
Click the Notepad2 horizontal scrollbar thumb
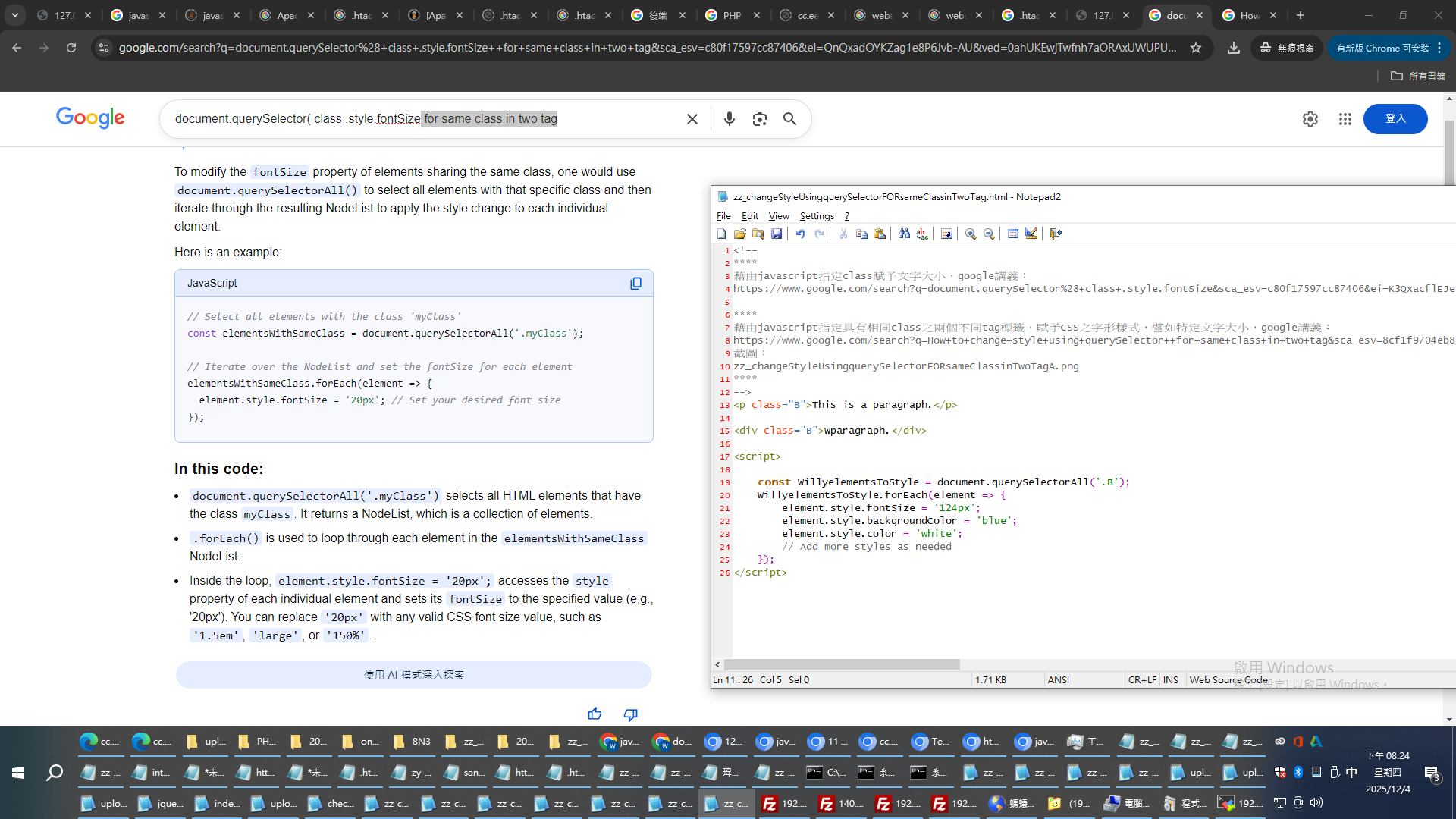point(842,664)
